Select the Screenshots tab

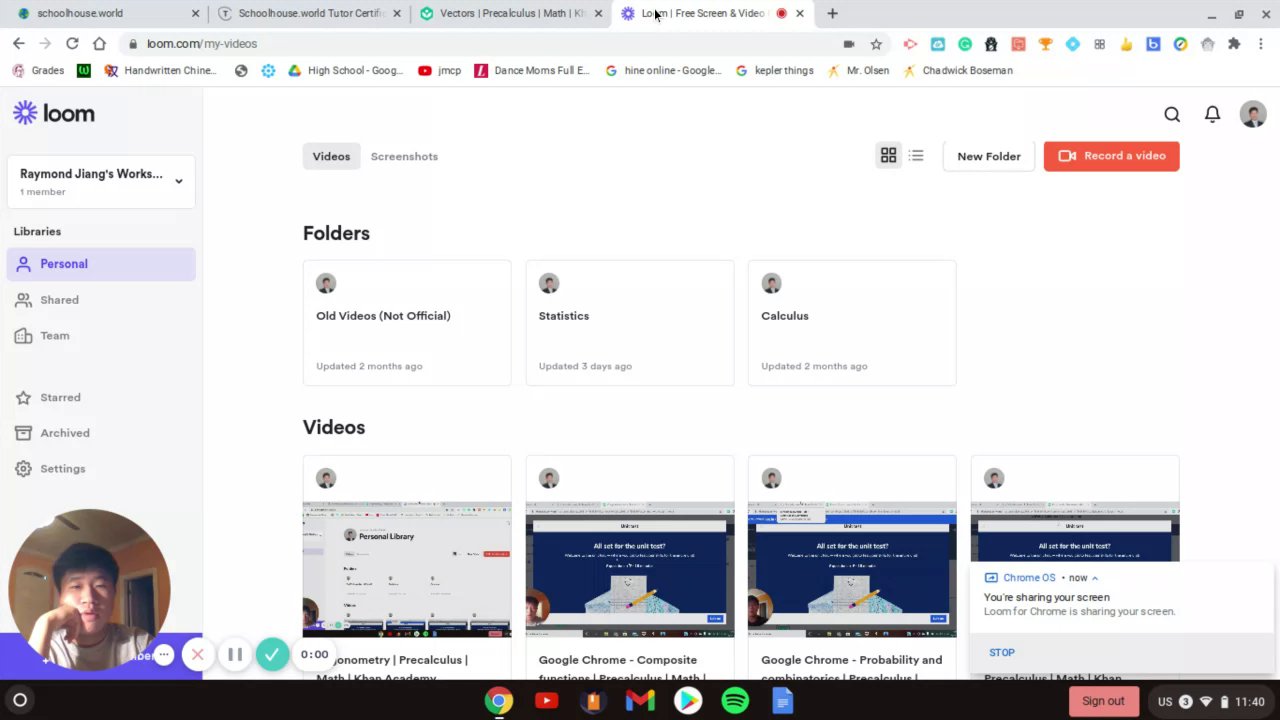coord(404,156)
